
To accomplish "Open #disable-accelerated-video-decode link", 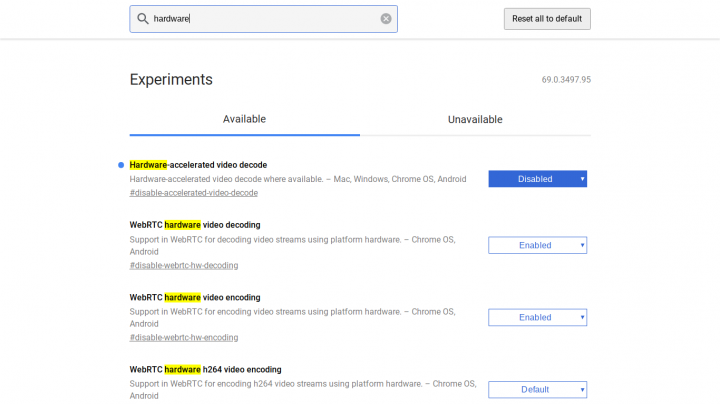I will pos(193,193).
